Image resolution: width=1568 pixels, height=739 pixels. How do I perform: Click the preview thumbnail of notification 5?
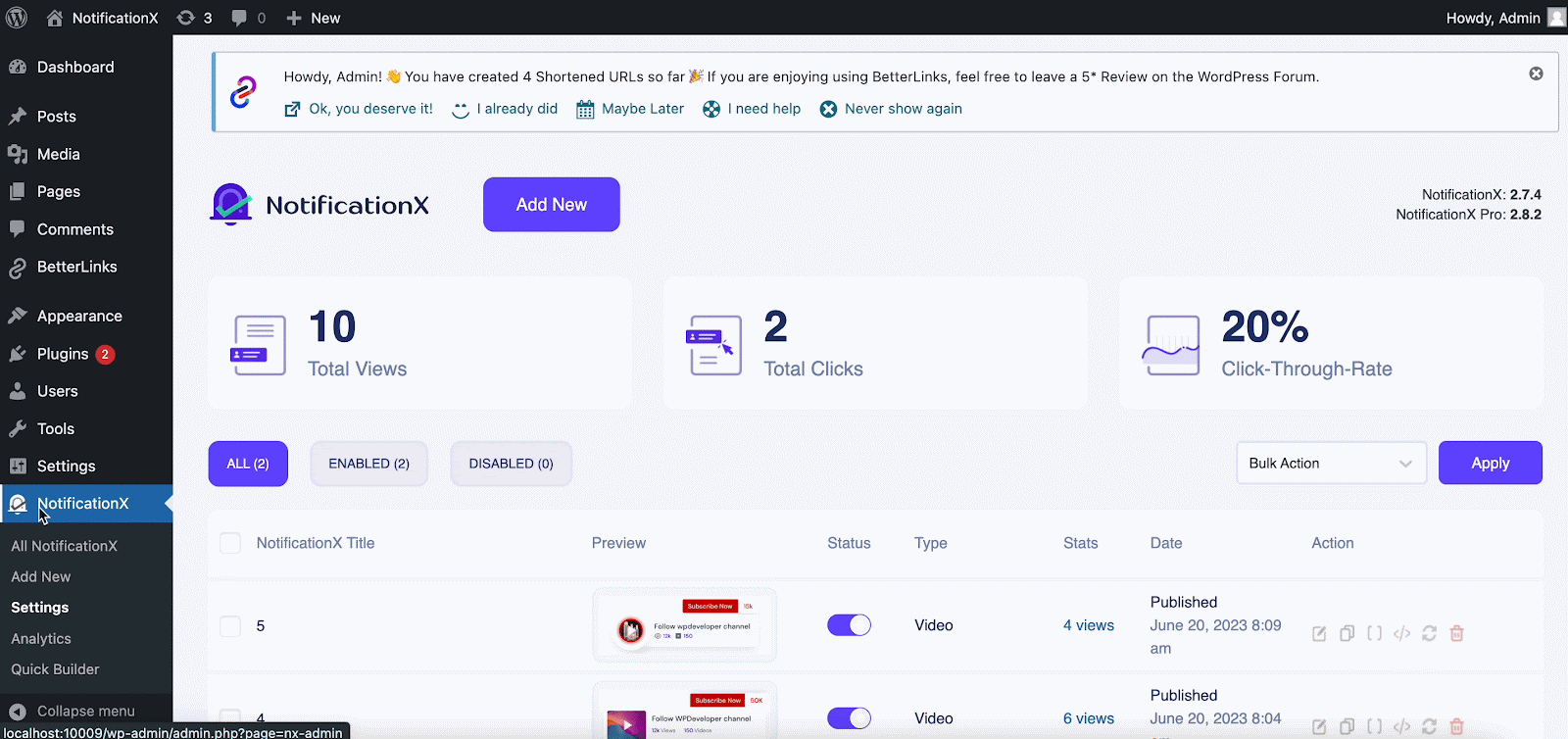tap(684, 624)
